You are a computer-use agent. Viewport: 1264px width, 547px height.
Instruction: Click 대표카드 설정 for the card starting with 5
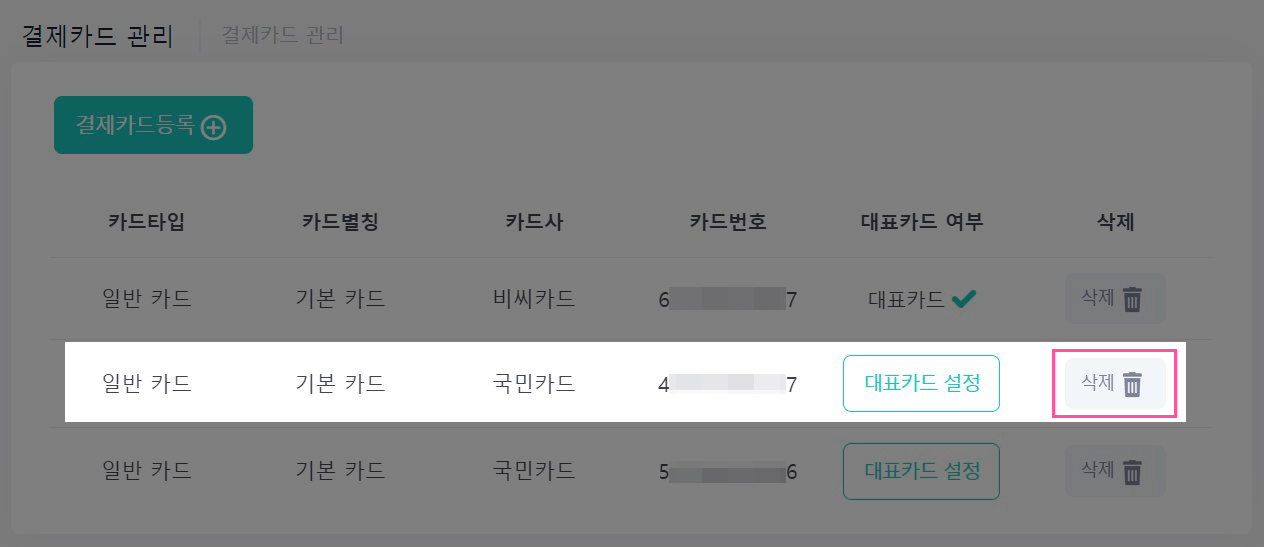click(921, 471)
